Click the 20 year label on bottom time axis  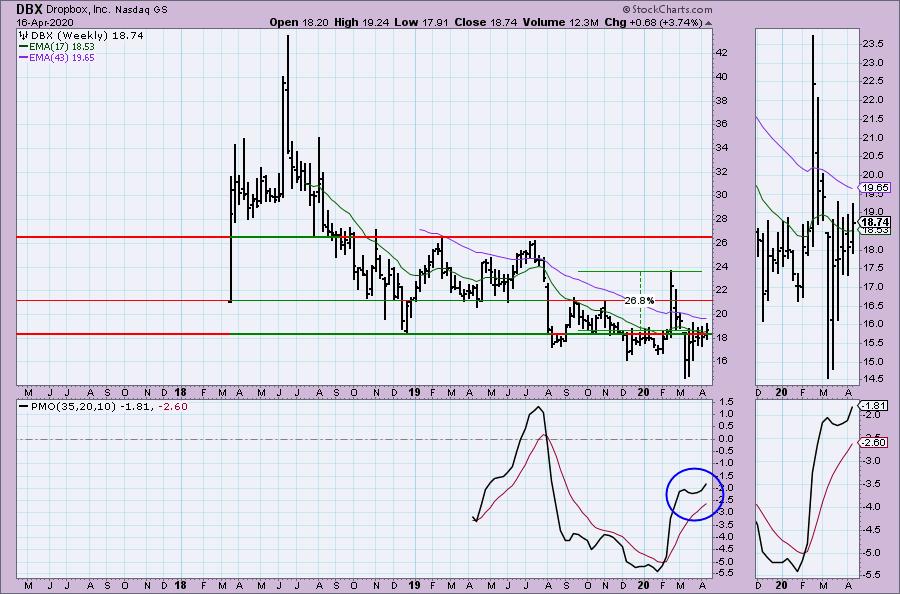pyautogui.click(x=643, y=585)
